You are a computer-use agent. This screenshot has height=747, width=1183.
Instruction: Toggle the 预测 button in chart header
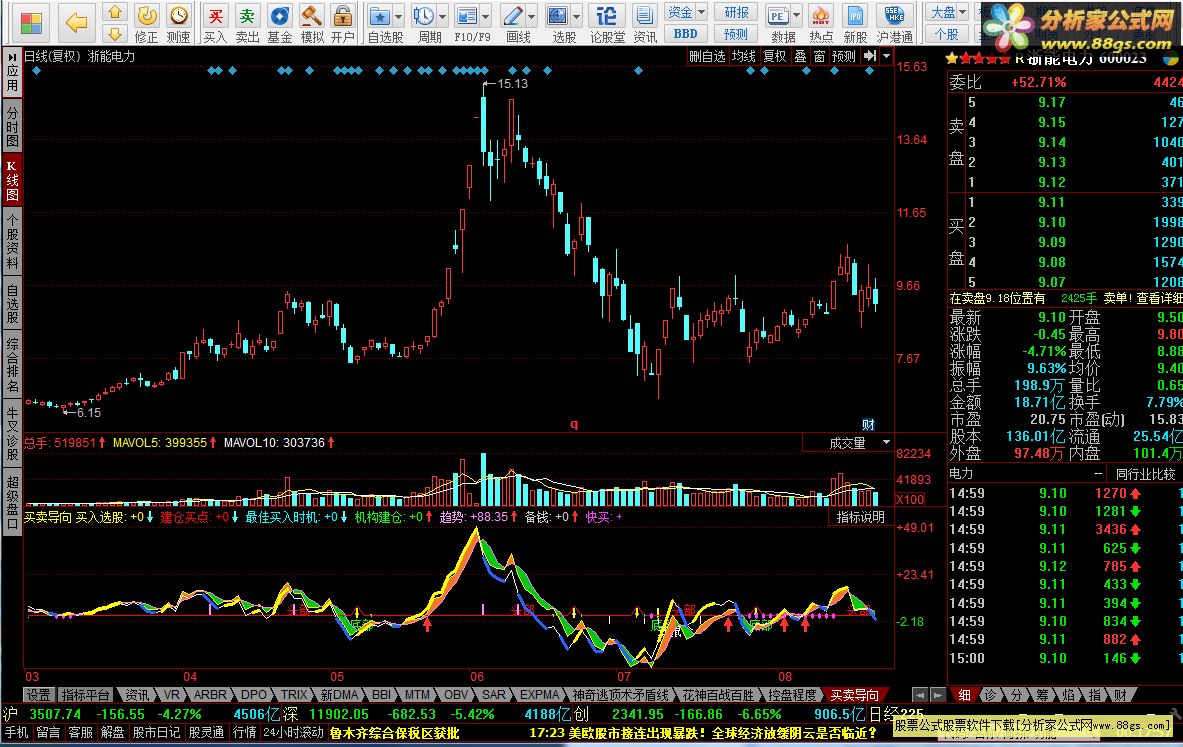843,56
